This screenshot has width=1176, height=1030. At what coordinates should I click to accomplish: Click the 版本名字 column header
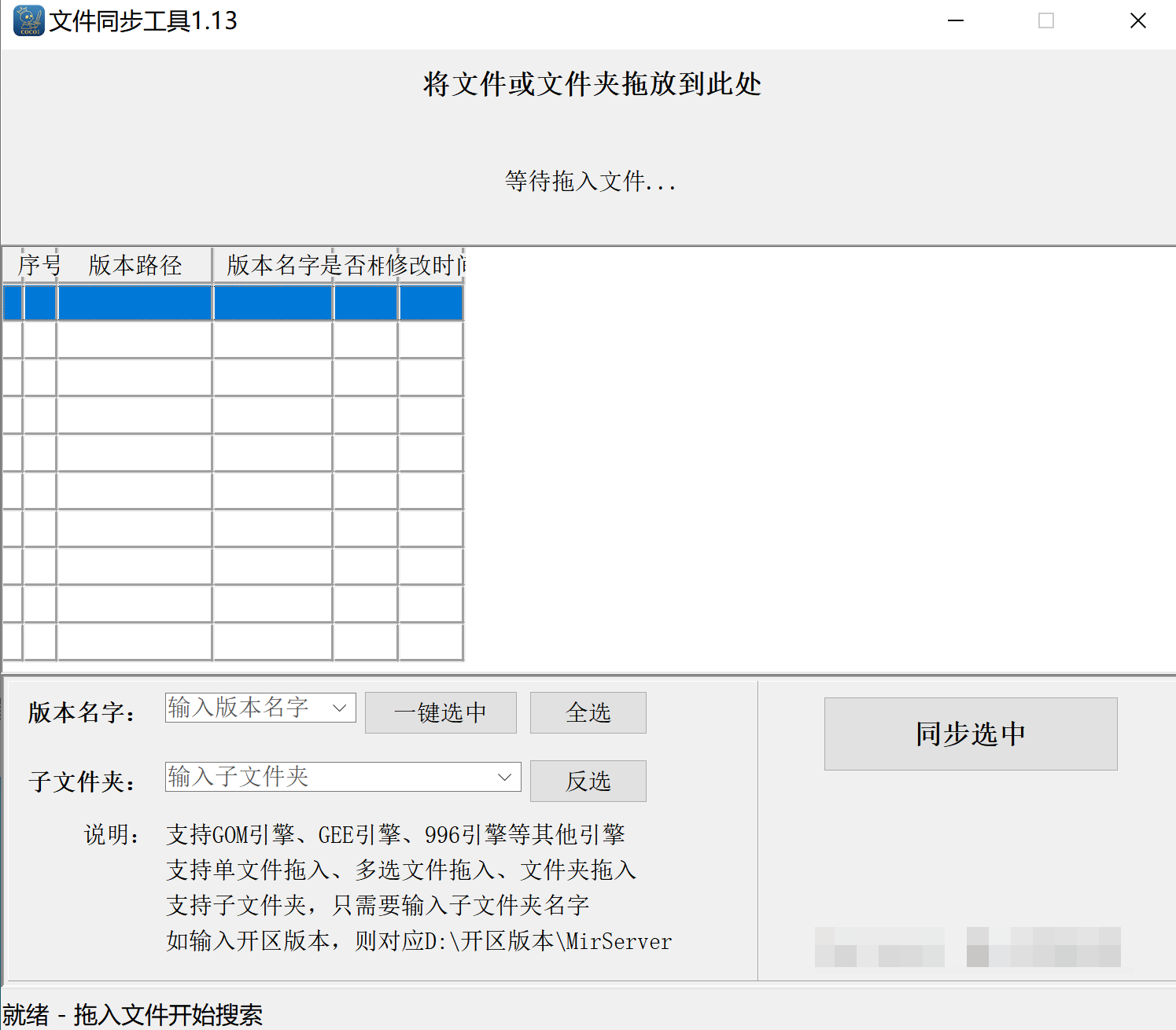point(273,265)
